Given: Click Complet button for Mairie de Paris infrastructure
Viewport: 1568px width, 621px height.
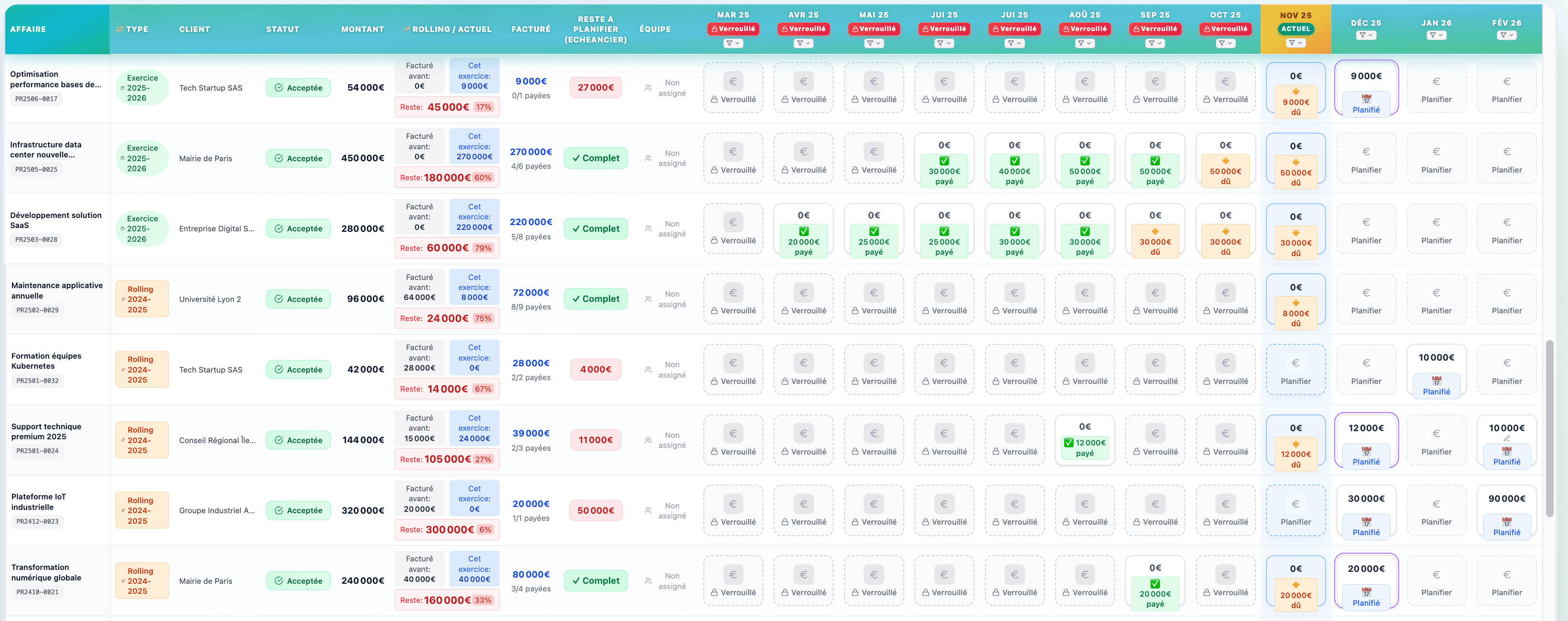Looking at the screenshot, I should [x=596, y=158].
